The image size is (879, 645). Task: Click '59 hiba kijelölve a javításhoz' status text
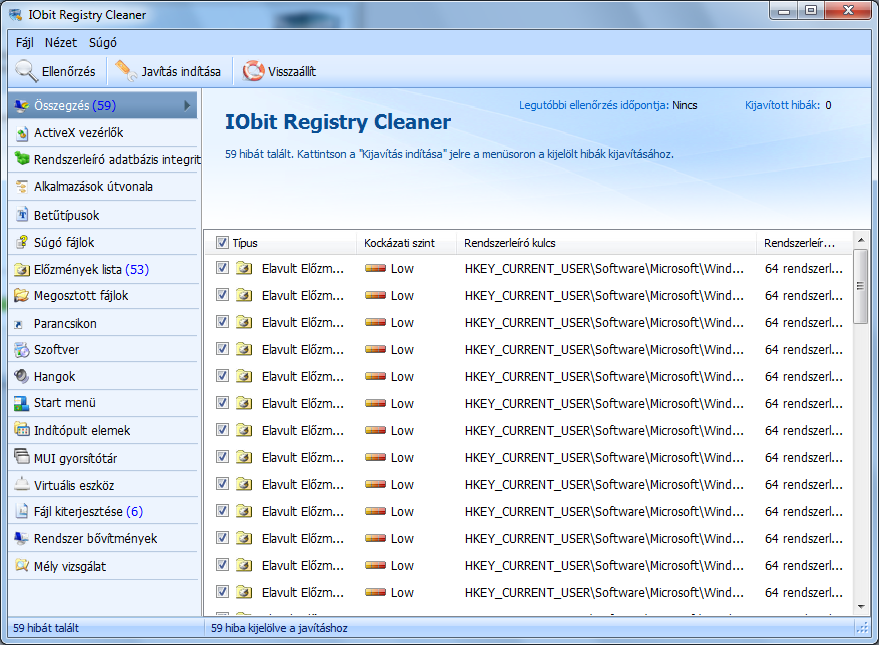point(279,628)
